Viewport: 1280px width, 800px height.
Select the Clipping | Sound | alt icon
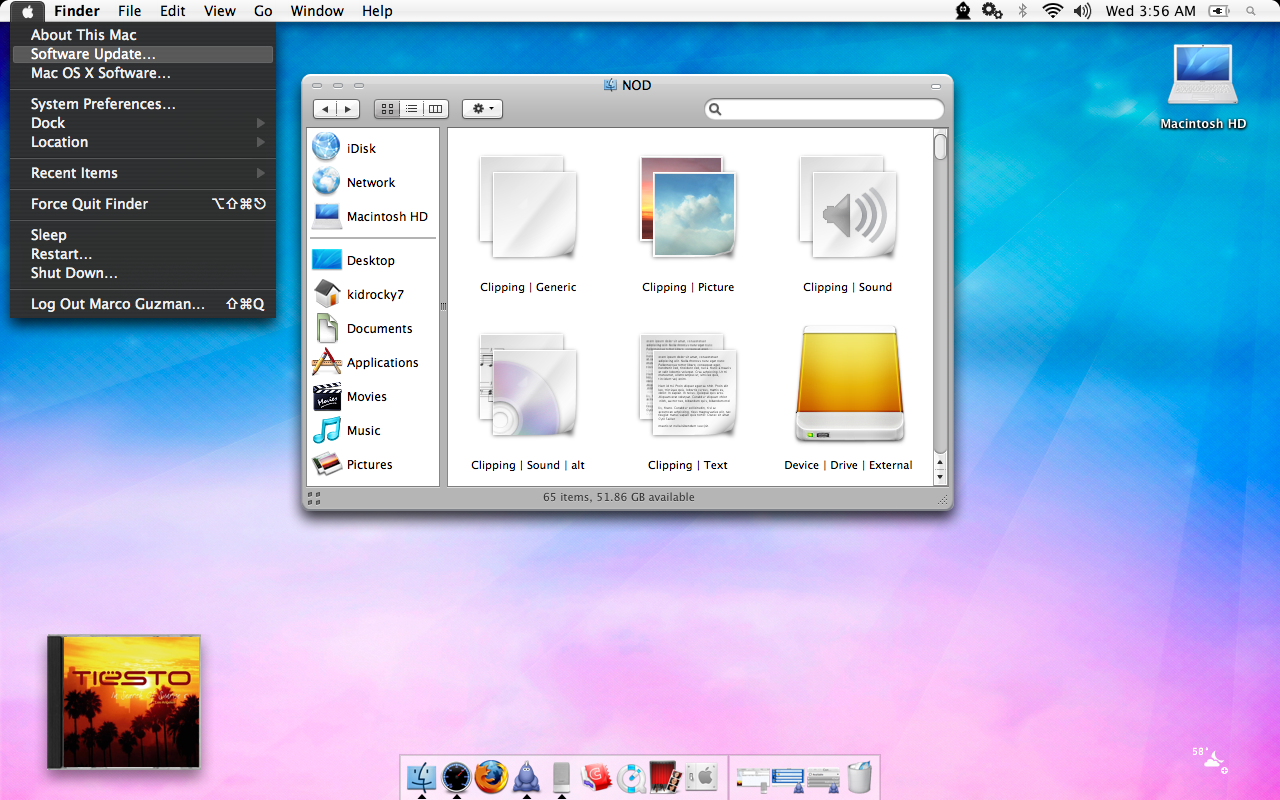coord(528,386)
